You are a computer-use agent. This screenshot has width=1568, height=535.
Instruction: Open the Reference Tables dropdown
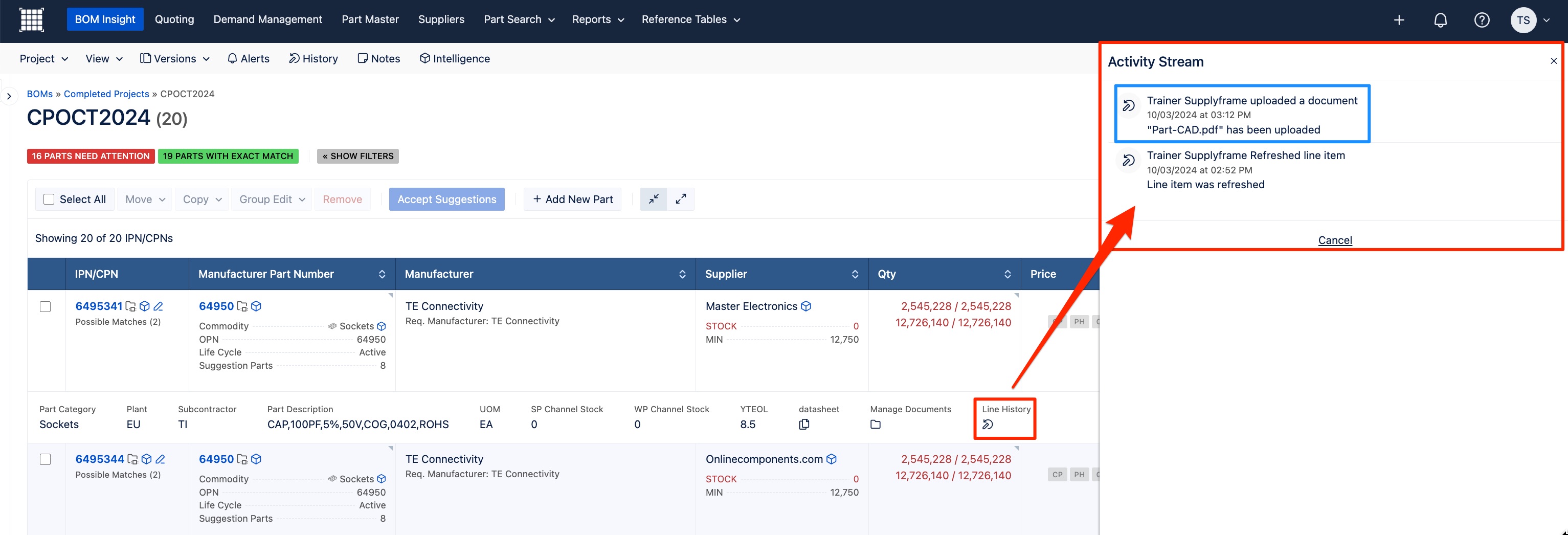point(691,19)
